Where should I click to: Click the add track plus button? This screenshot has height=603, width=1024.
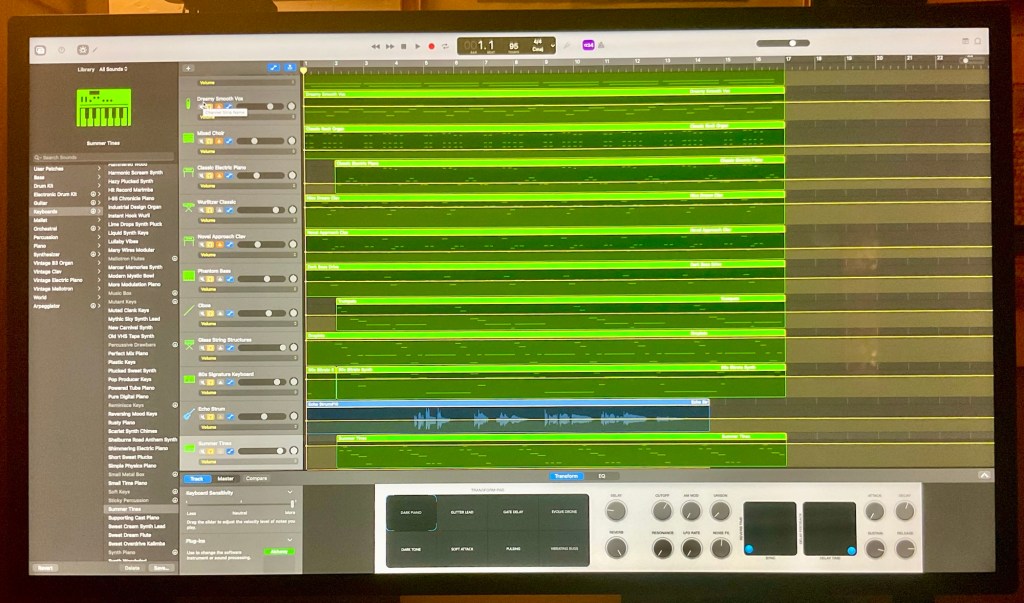[188, 68]
